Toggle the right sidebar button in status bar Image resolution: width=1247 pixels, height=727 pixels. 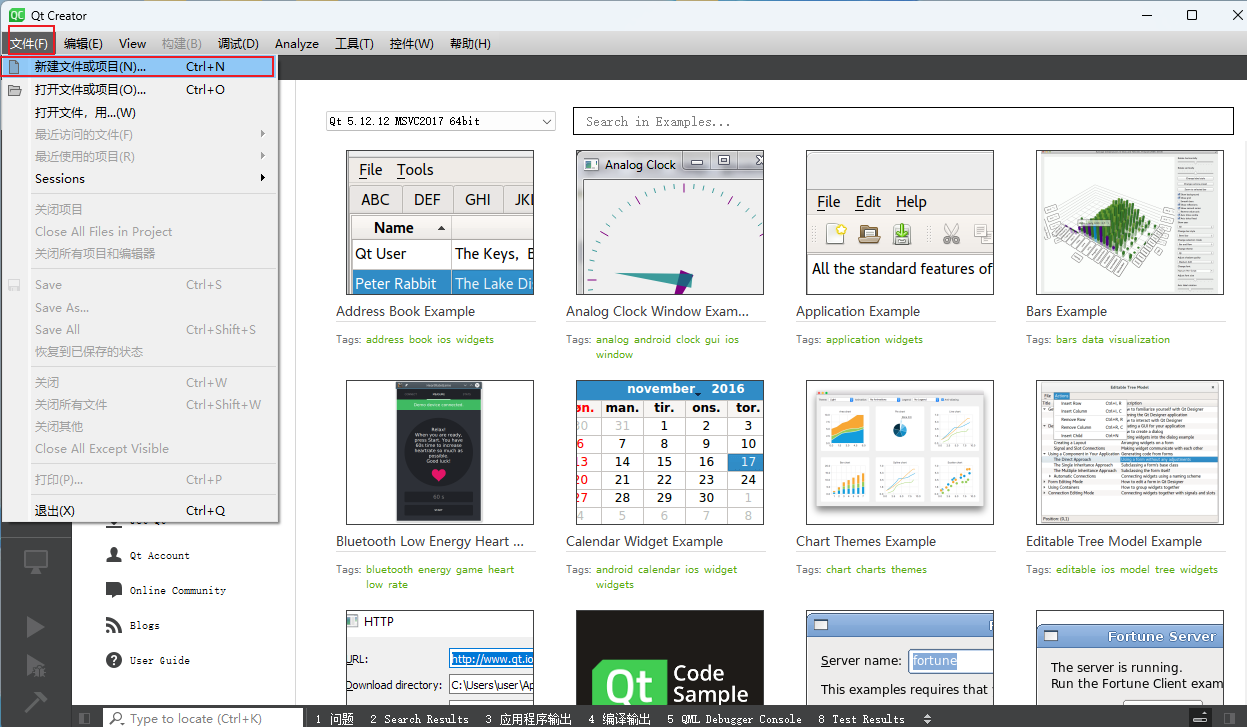pos(1232,718)
